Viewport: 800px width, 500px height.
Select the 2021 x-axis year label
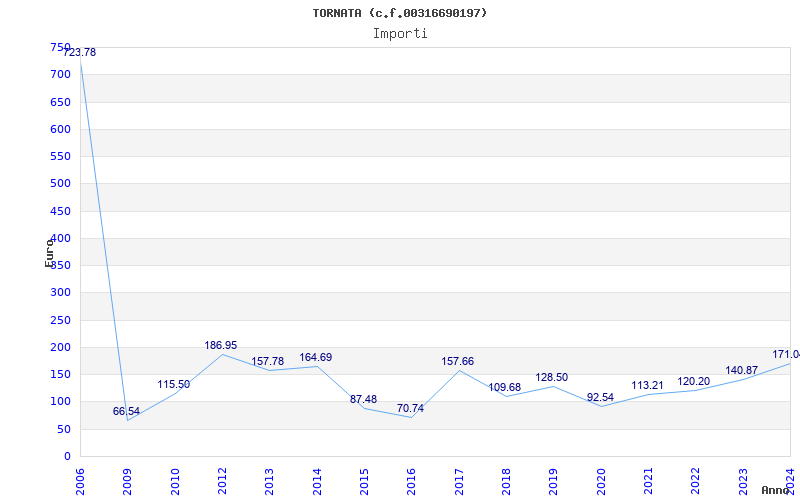tap(648, 482)
